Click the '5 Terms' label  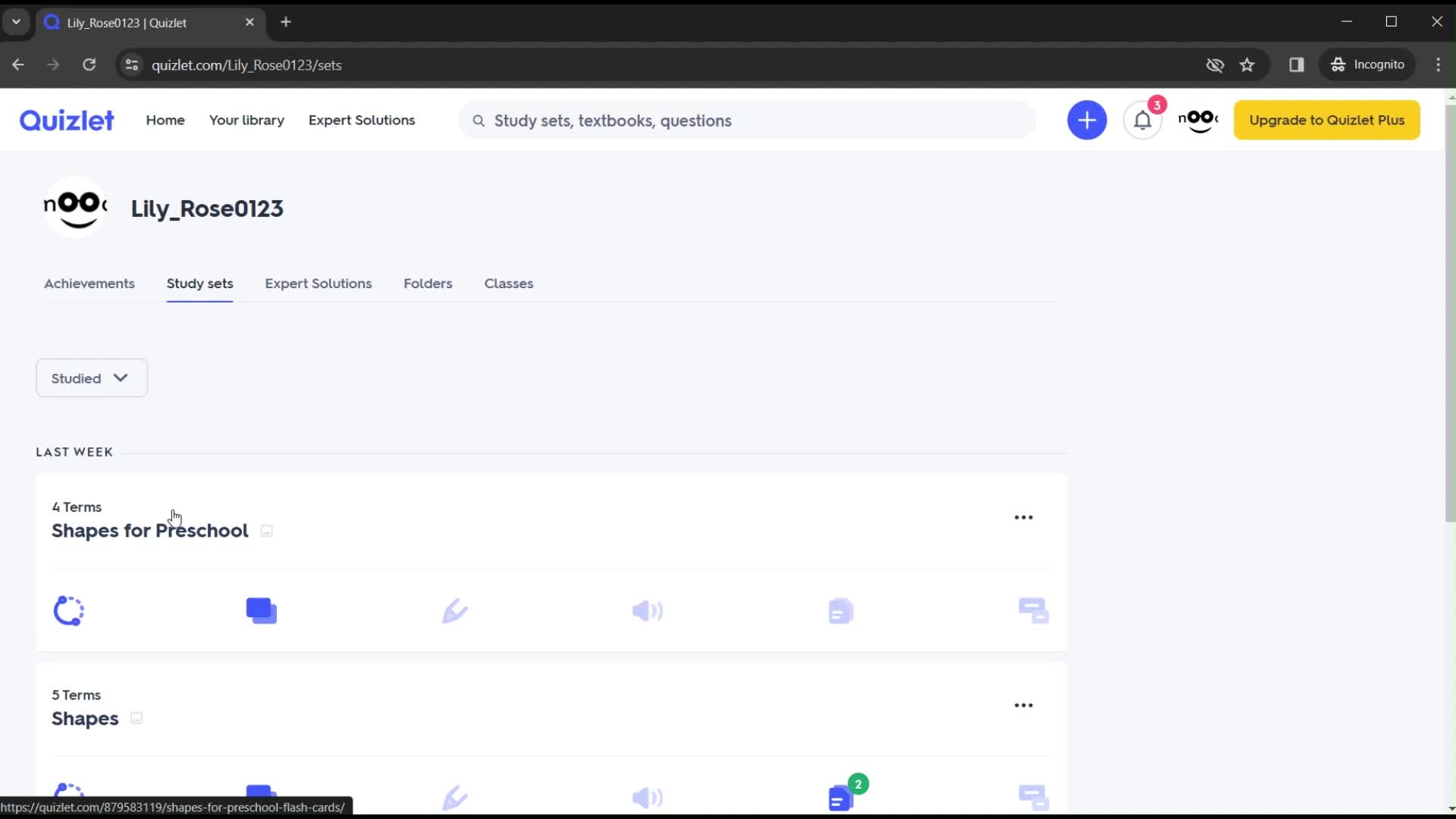76,695
